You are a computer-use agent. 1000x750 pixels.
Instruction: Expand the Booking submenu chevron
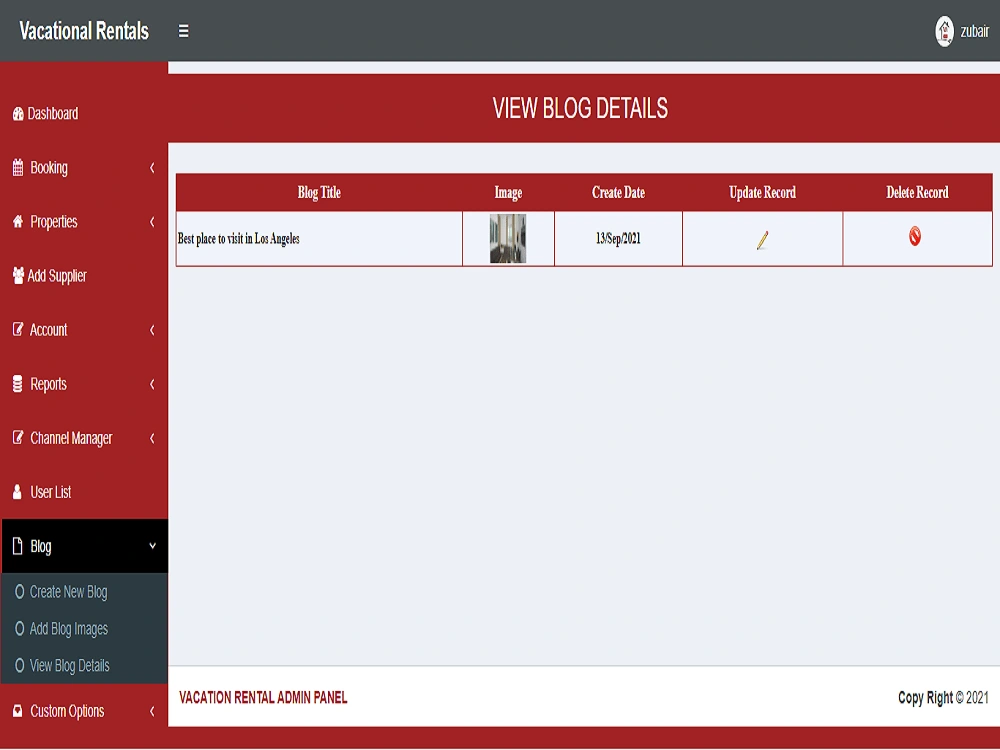tap(152, 168)
